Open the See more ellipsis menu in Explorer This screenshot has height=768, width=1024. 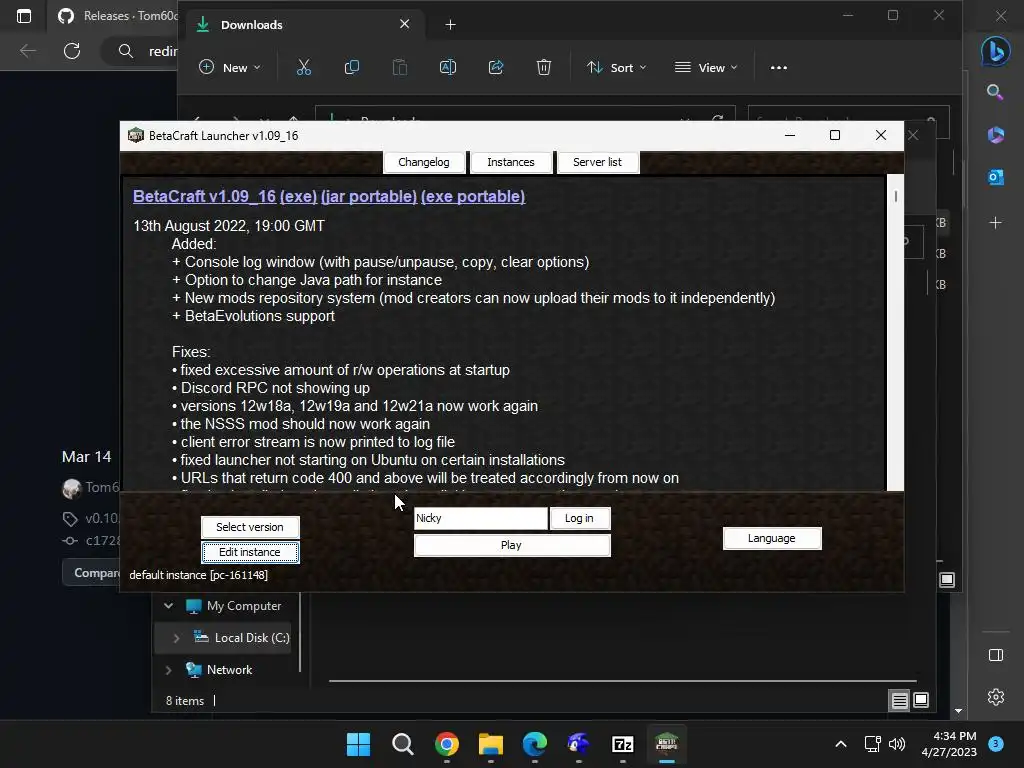pyautogui.click(x=778, y=67)
